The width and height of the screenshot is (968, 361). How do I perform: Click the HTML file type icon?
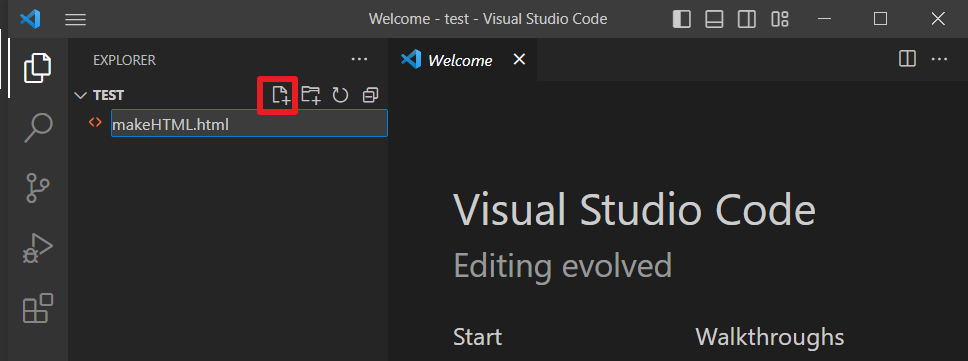tap(95, 122)
